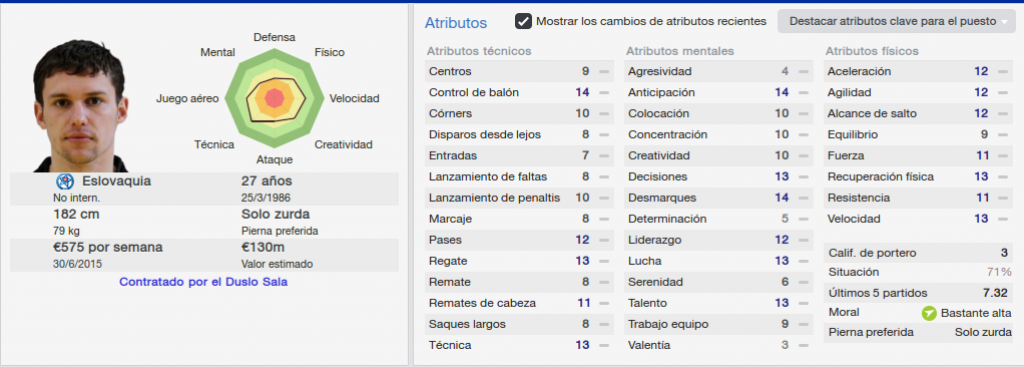Open the Contratado por el Duslo Sala link

pyautogui.click(x=203, y=283)
